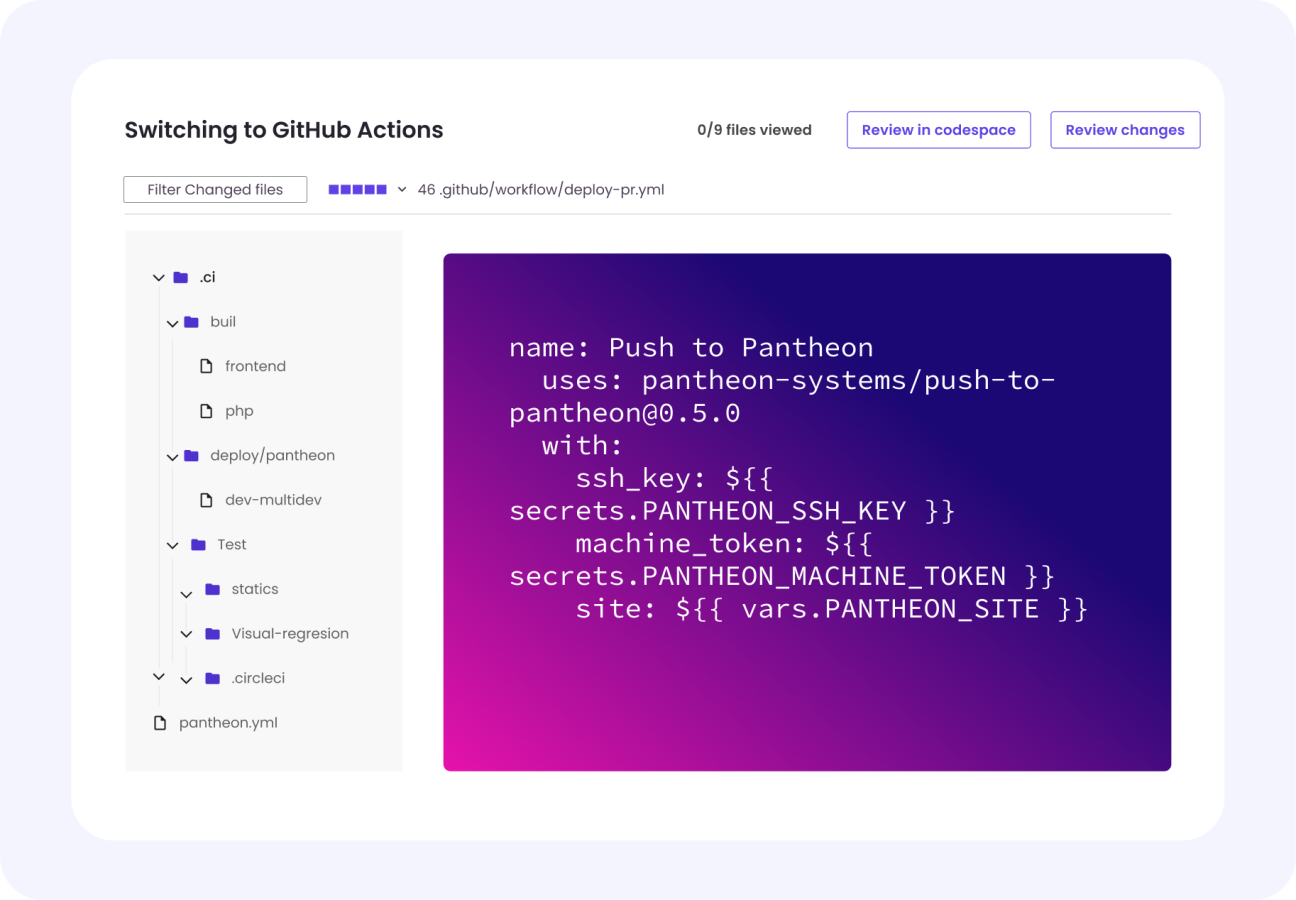Collapse the deploy/pantheon folder chevron

tap(172, 457)
